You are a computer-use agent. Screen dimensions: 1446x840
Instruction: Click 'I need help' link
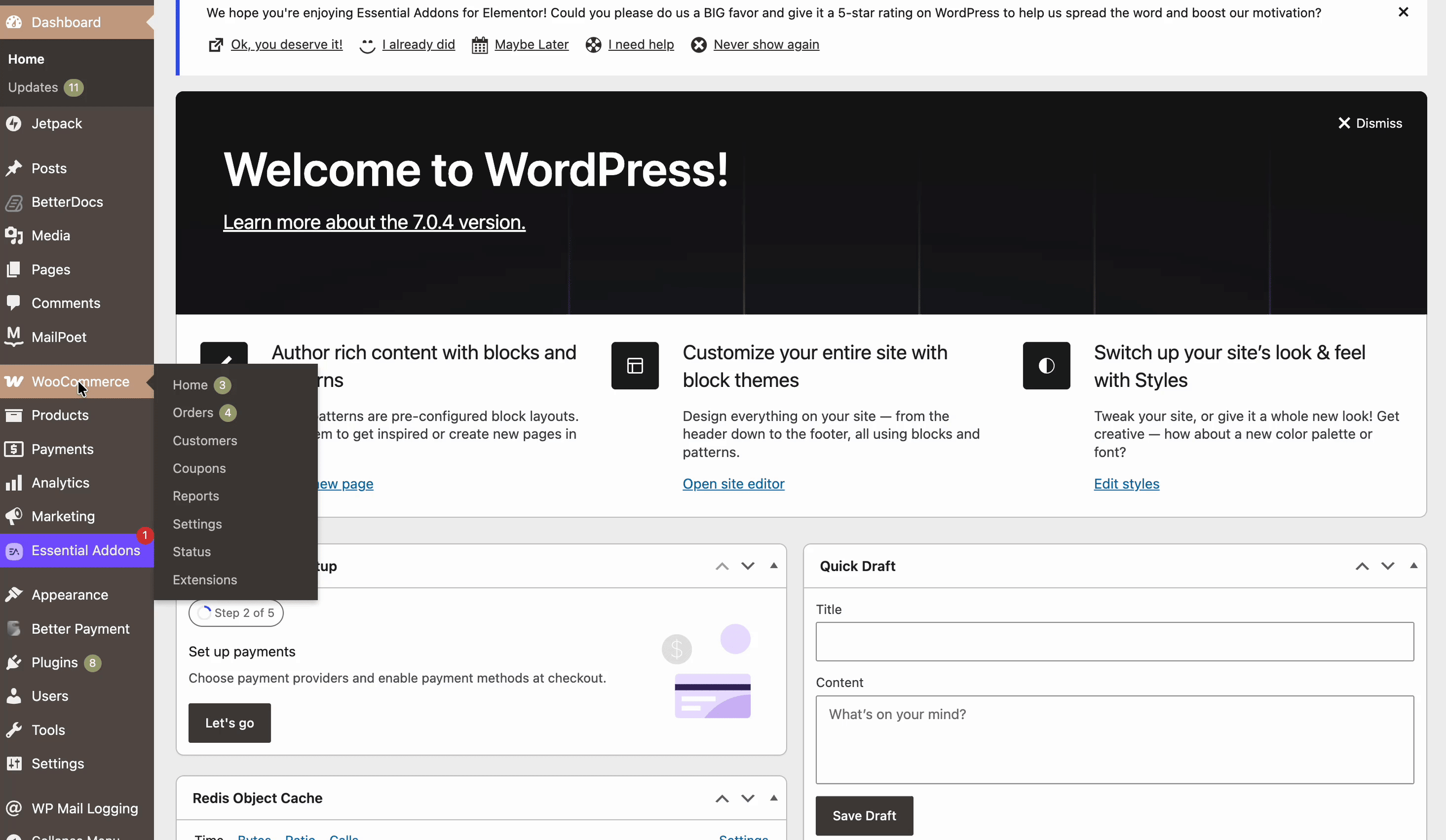point(641,44)
